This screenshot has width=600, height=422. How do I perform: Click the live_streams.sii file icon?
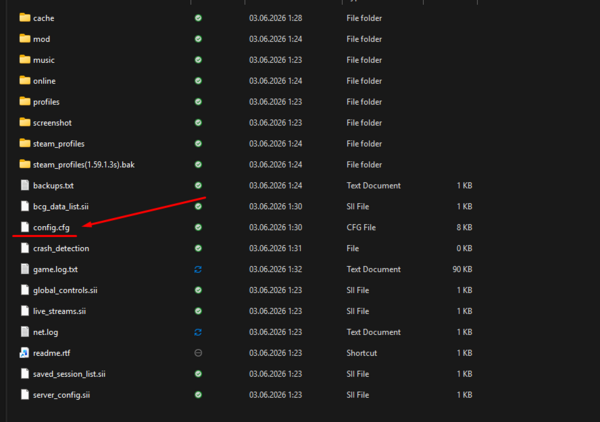coord(25,311)
